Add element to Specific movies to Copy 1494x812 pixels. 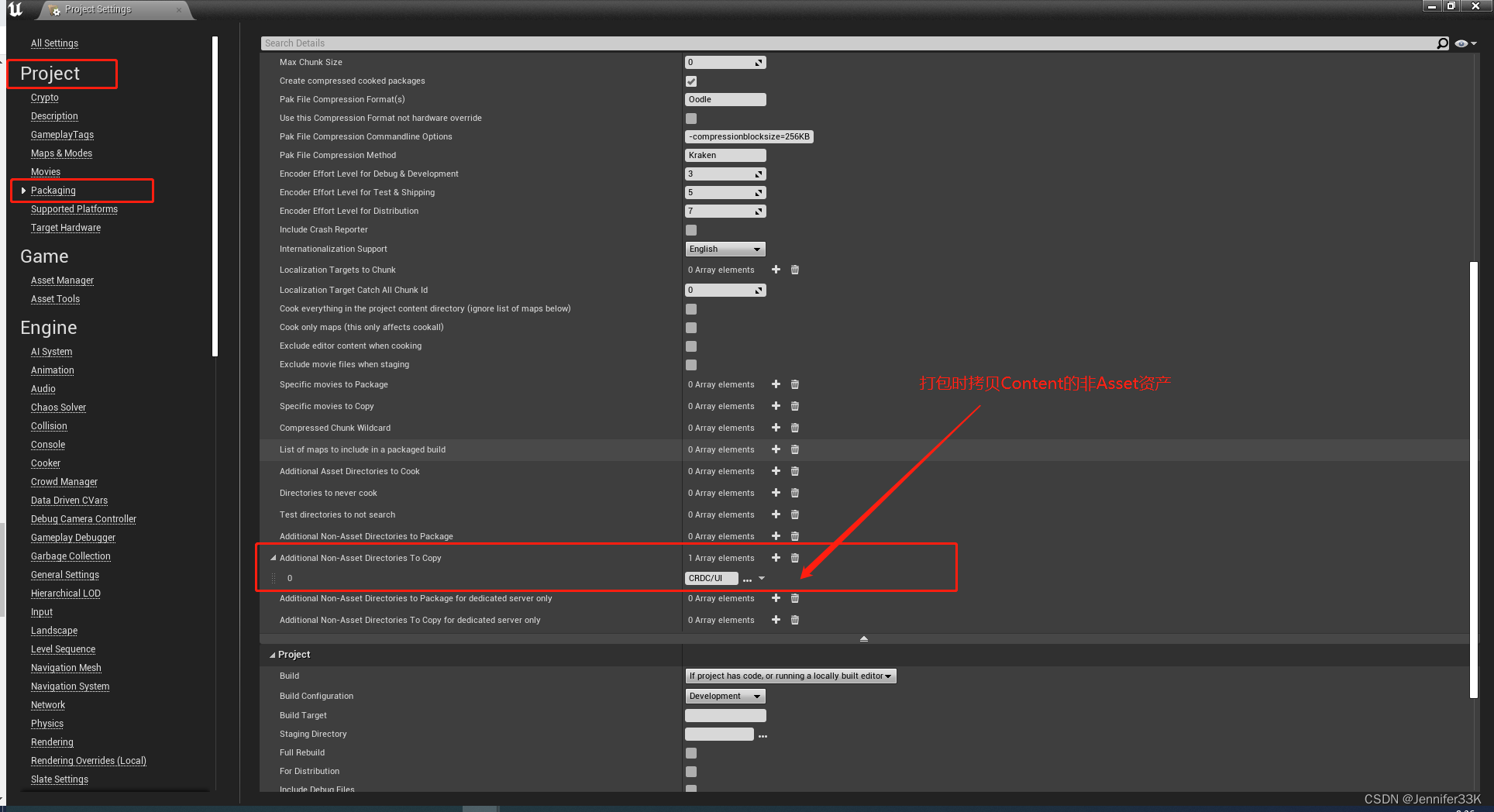[776, 406]
